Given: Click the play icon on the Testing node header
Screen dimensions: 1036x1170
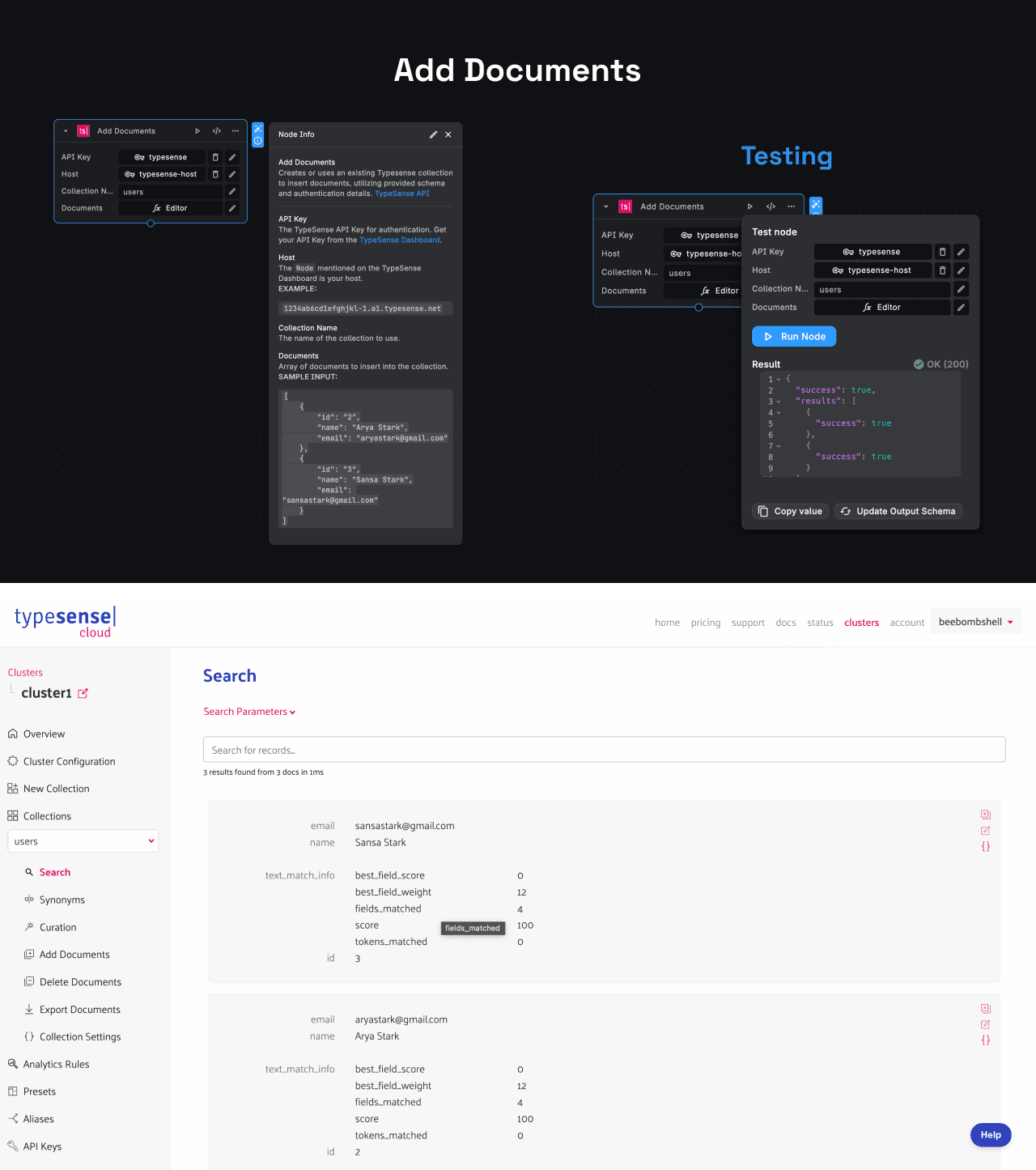Looking at the screenshot, I should pos(750,206).
